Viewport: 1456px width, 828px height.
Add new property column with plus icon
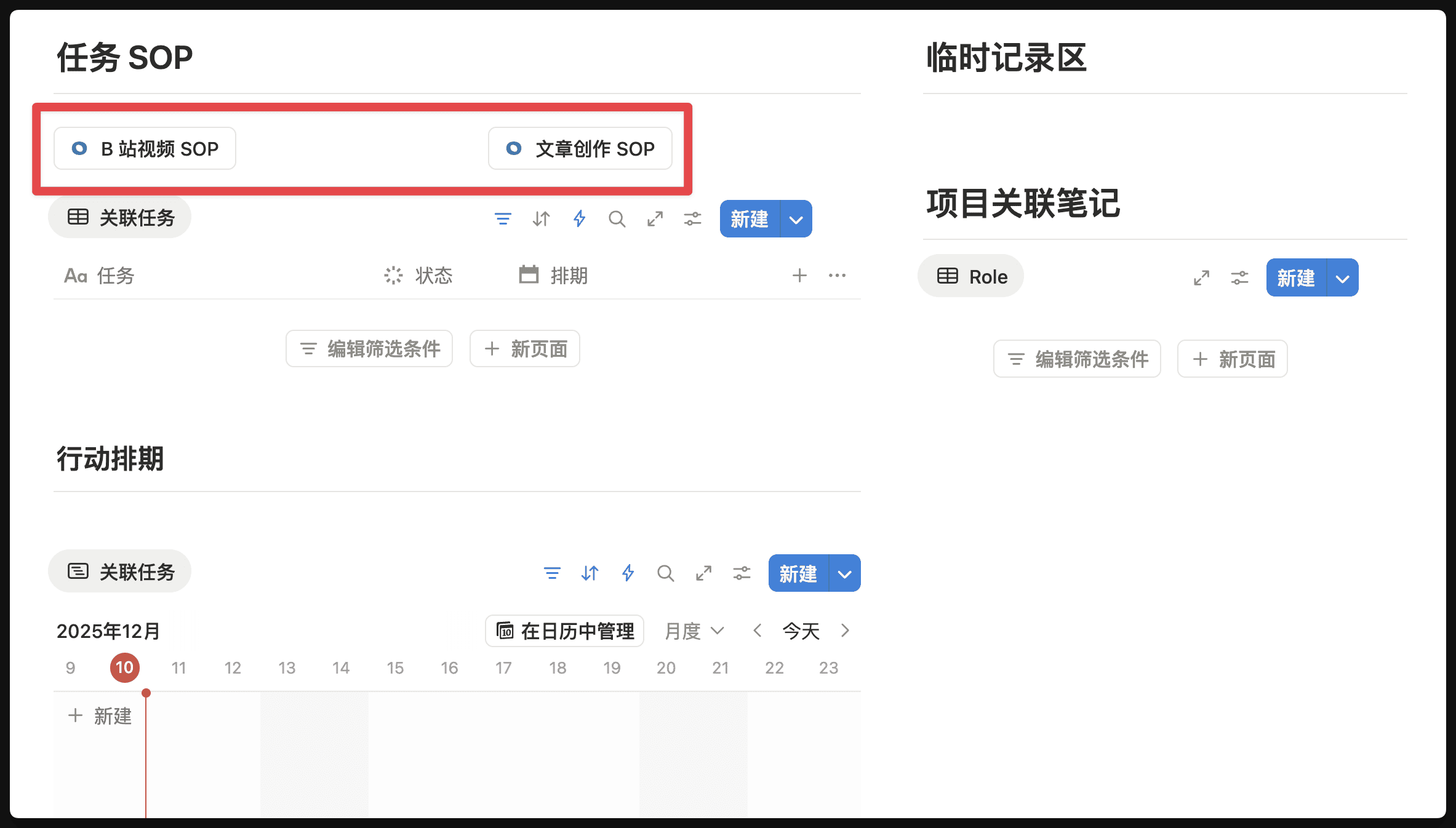tap(799, 276)
